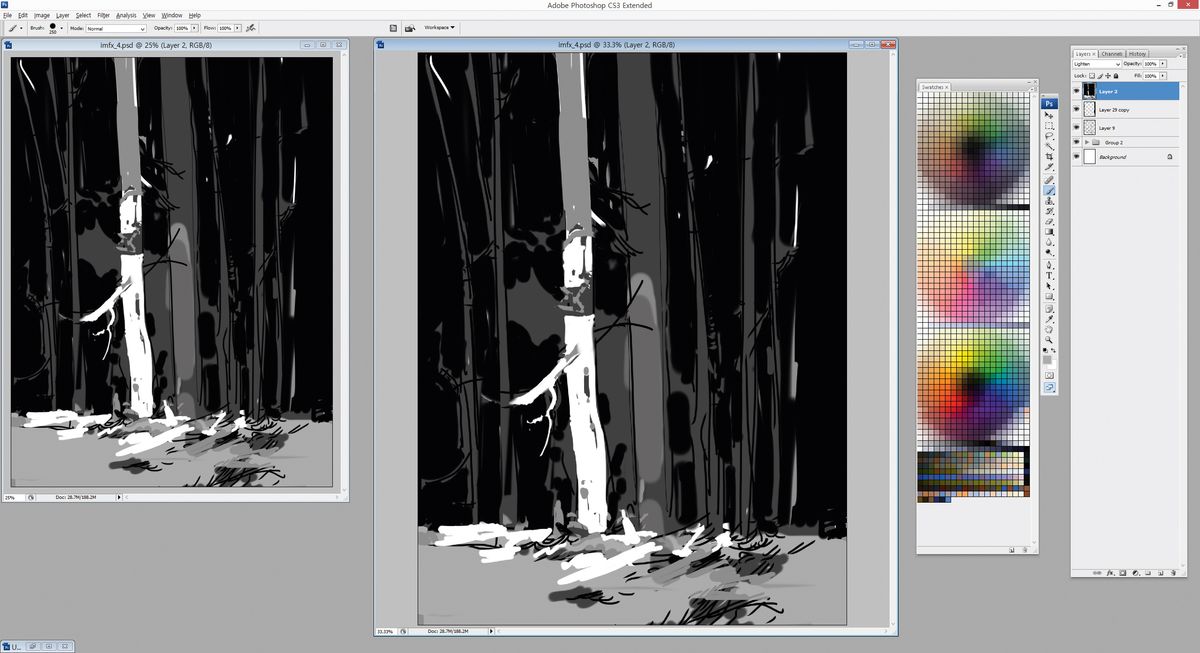Image resolution: width=1200 pixels, height=653 pixels.
Task: Create a new layer using the panel icon
Action: point(1160,573)
